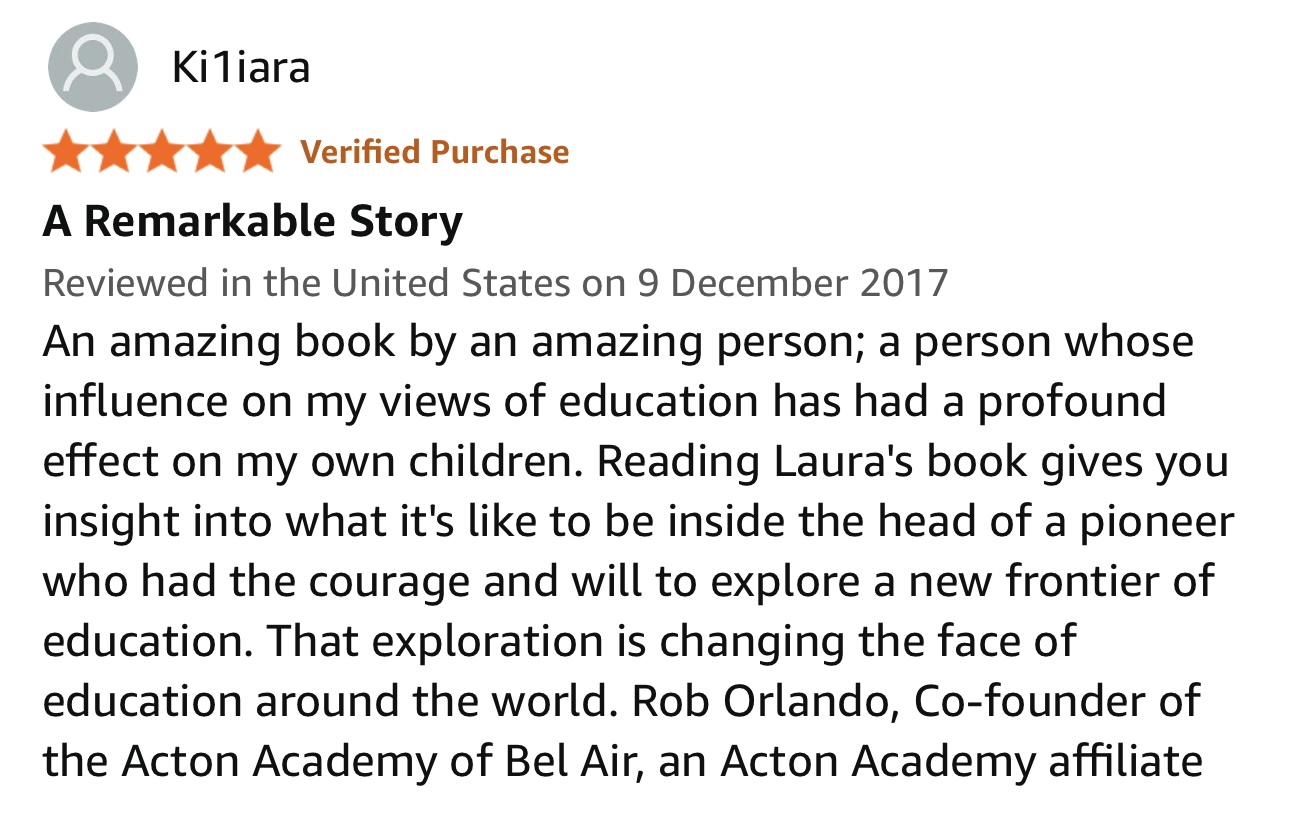Click "9 December 2017" date text
Viewport: 1292px width, 815px height.
[792, 283]
